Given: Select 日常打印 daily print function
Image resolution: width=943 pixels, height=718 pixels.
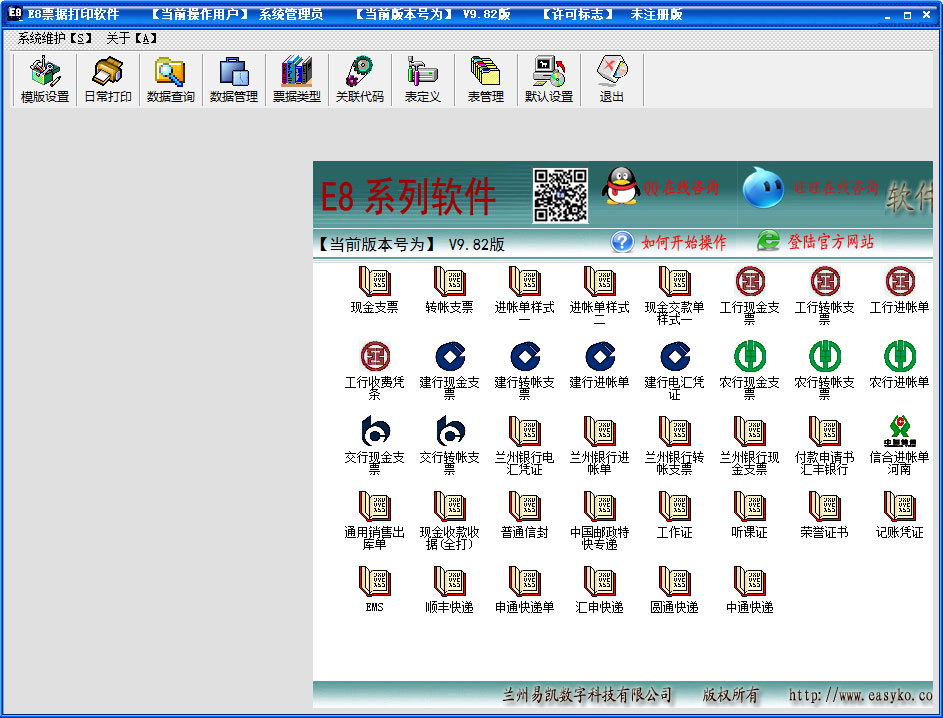Looking at the screenshot, I should [107, 80].
